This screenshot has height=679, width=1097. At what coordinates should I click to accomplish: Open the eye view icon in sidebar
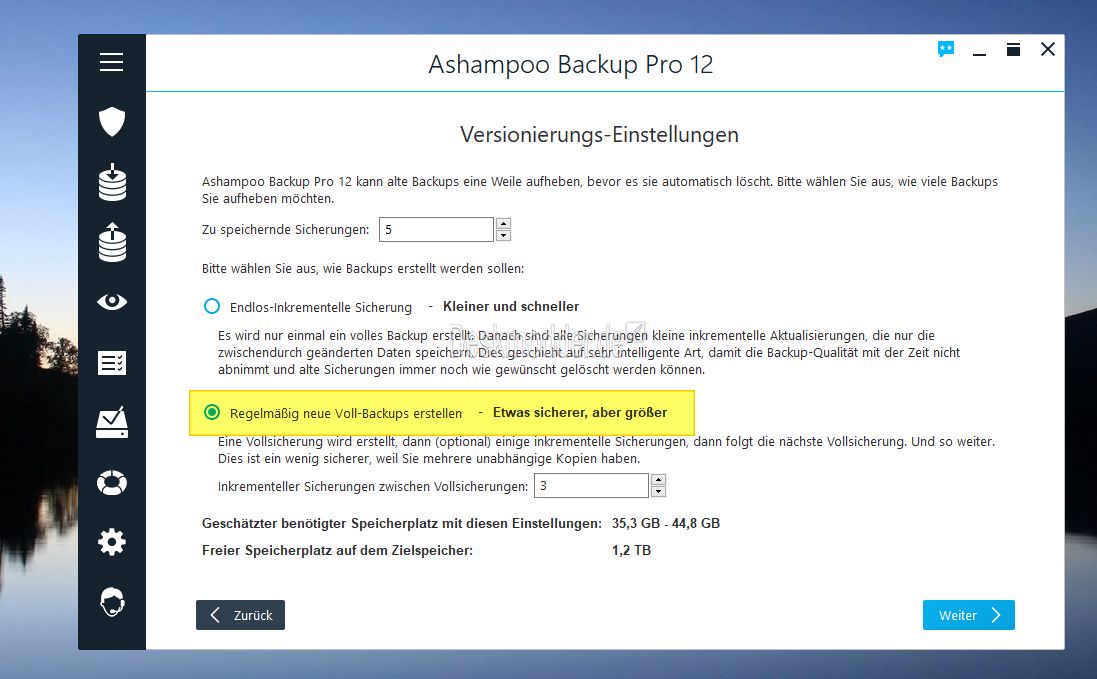tap(112, 302)
